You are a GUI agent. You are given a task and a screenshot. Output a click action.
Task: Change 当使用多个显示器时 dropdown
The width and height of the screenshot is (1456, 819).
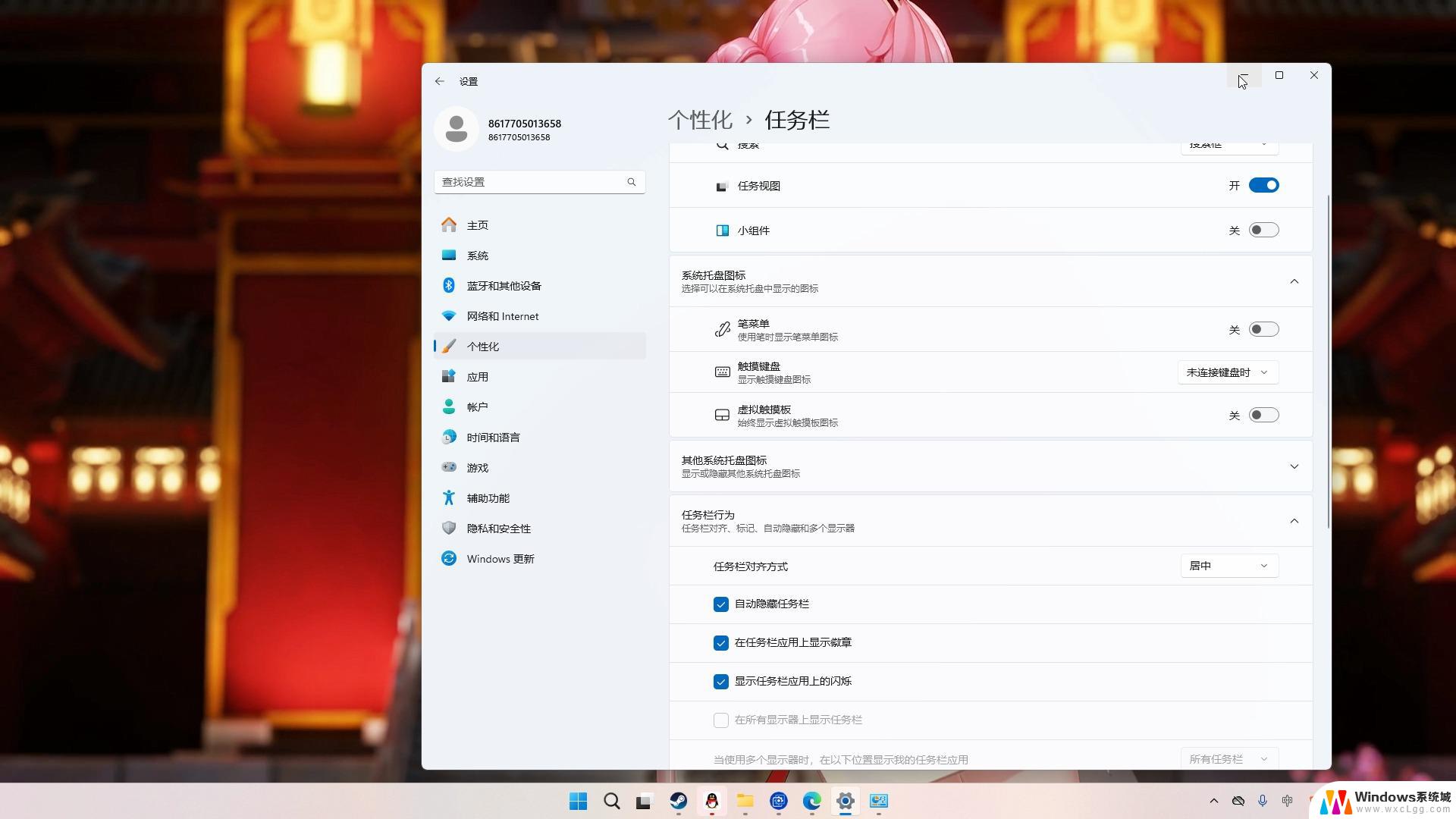pos(1229,759)
